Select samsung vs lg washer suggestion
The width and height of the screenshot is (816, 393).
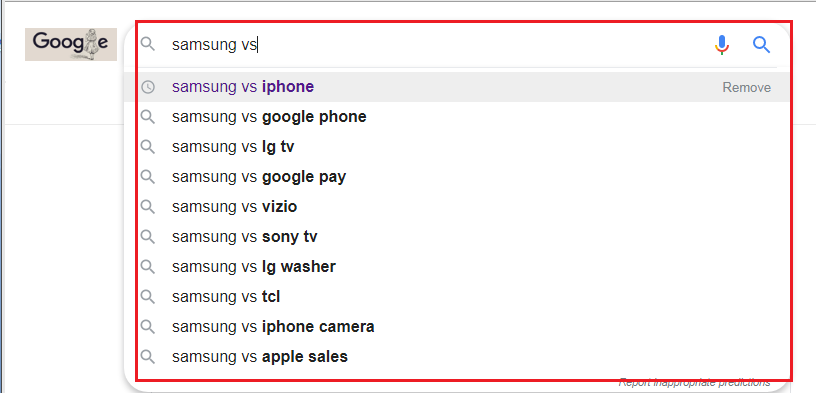coord(463,267)
